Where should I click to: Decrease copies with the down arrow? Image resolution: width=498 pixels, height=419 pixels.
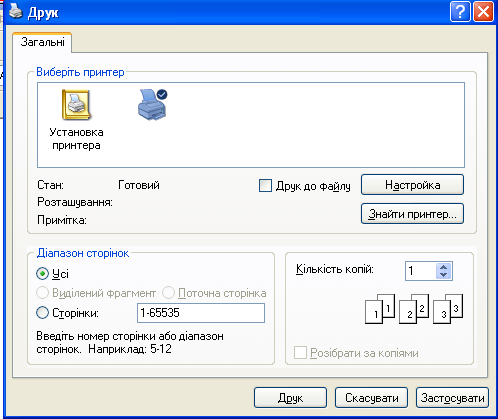click(443, 275)
